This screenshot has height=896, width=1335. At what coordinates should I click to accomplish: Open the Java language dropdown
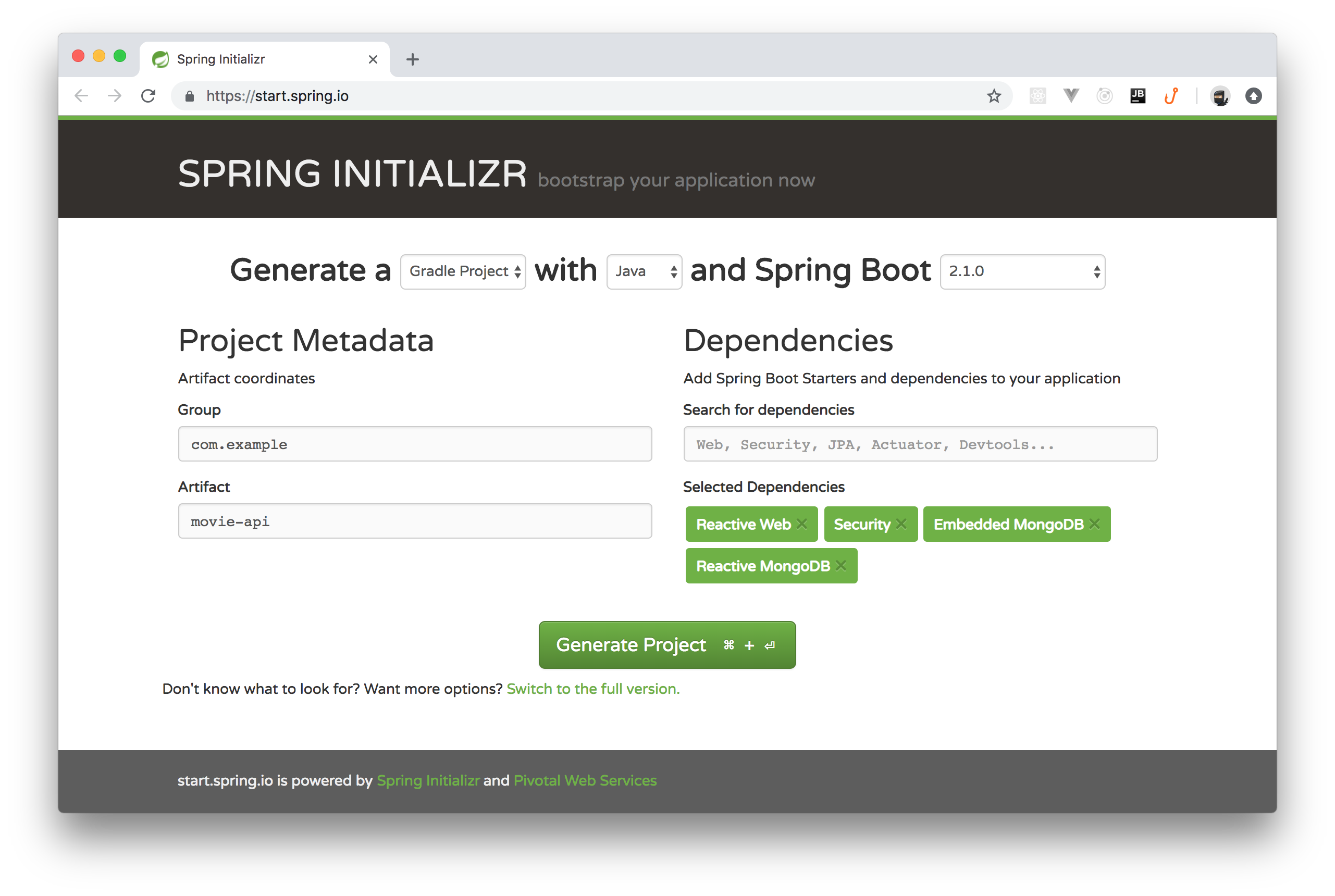tap(644, 271)
